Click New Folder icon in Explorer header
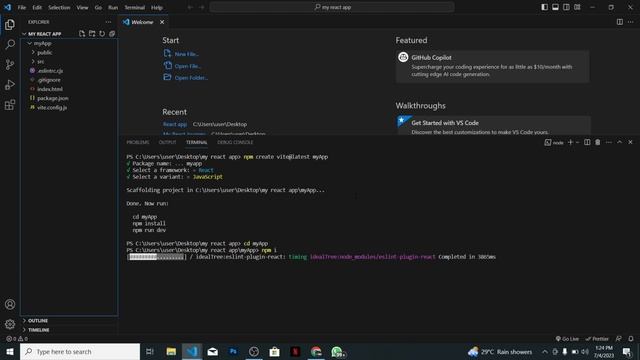Image resolution: width=640 pixels, height=360 pixels. pos(92,33)
